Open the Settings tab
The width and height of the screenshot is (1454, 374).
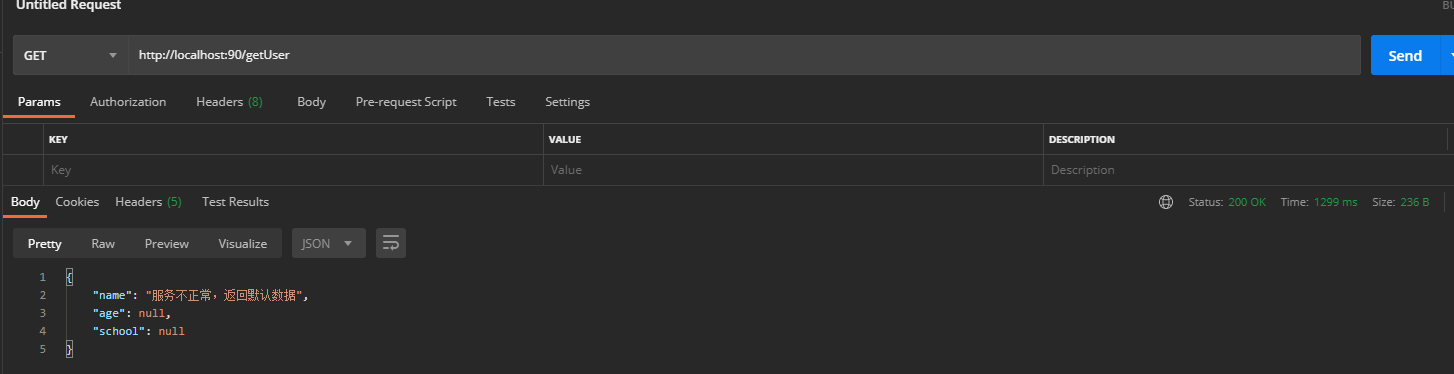567,102
